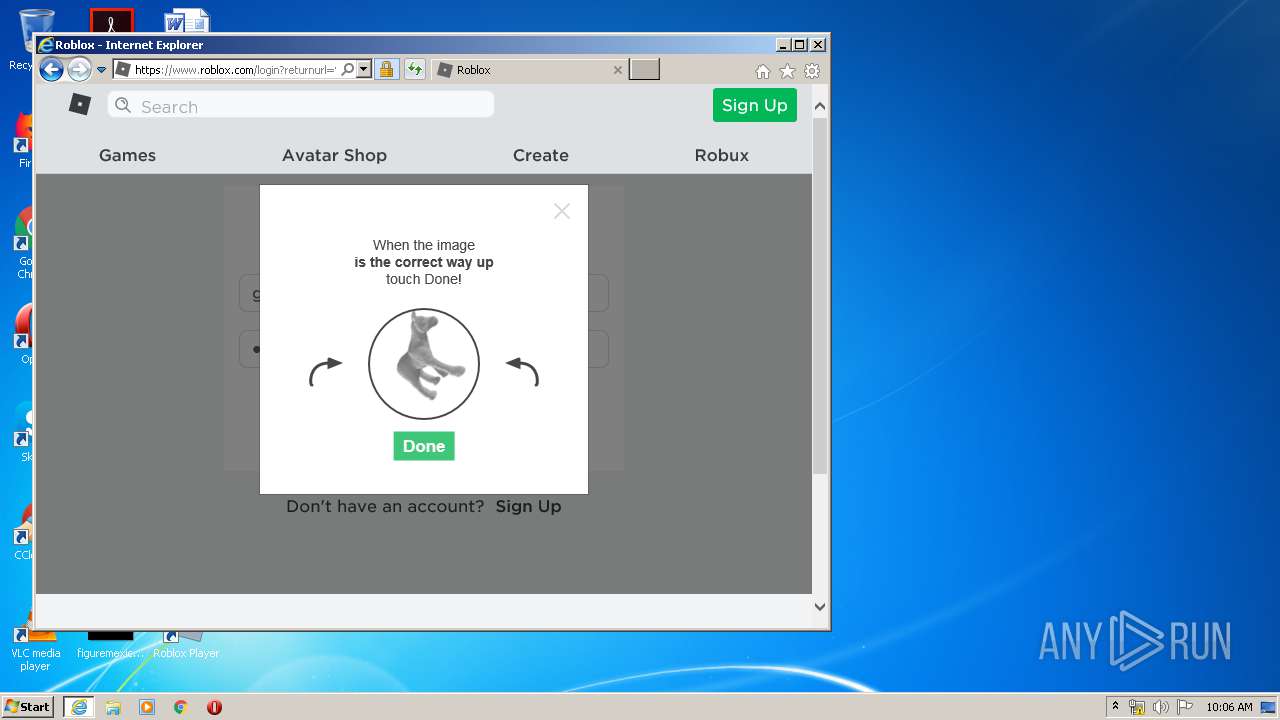
Task: Click the rotated animal image in the circle
Action: click(x=424, y=364)
